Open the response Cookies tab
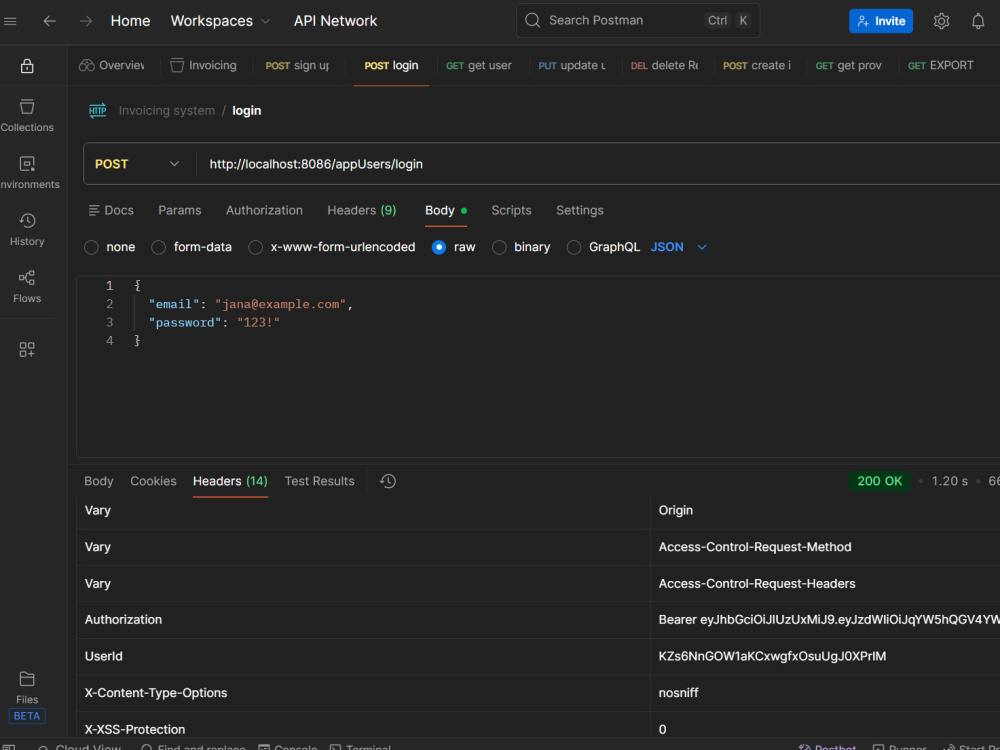 (x=153, y=481)
